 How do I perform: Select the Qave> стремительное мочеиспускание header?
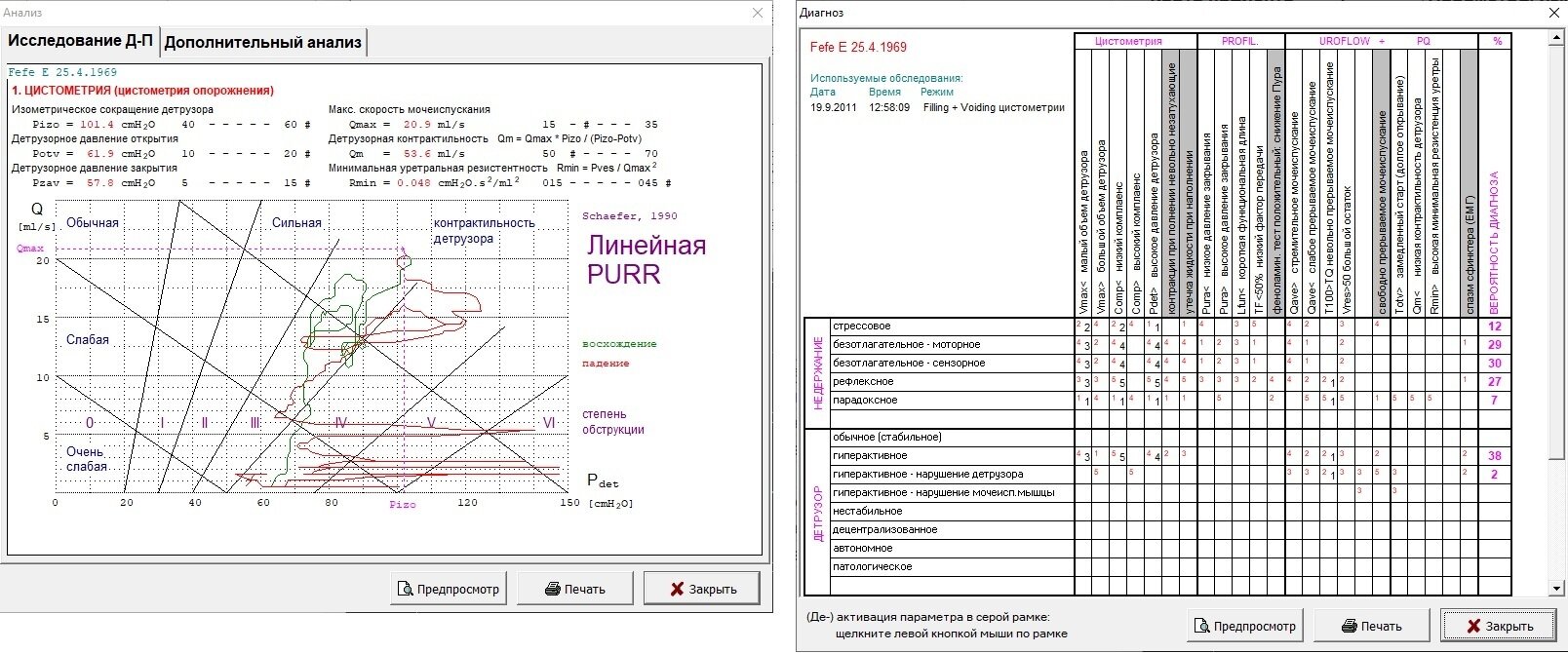point(1294,182)
